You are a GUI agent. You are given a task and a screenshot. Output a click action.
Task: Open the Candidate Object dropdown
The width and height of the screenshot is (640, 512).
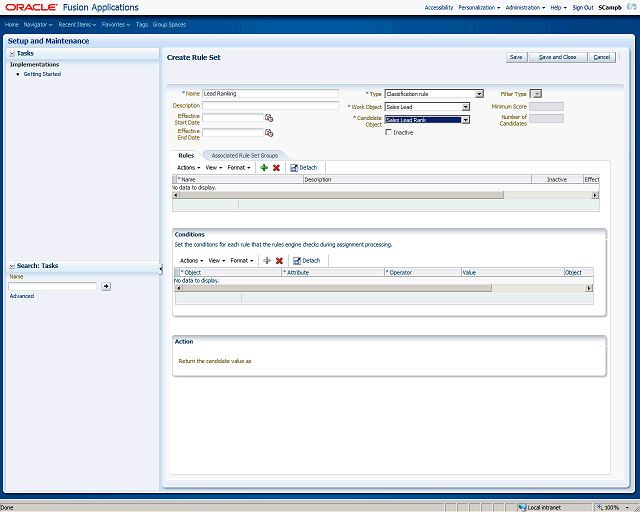pyautogui.click(x=427, y=120)
